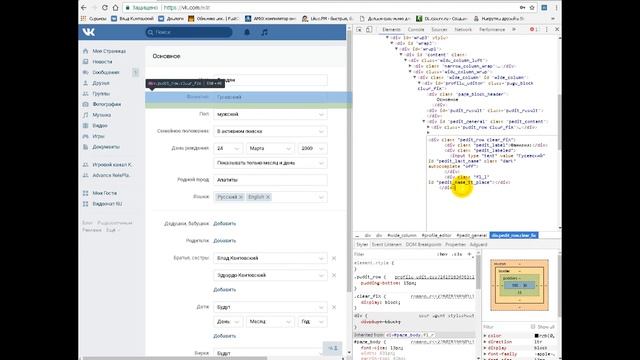This screenshot has height=360, width=640.
Task: Toggle DevTools device toolbar icon
Action: tap(369, 29)
